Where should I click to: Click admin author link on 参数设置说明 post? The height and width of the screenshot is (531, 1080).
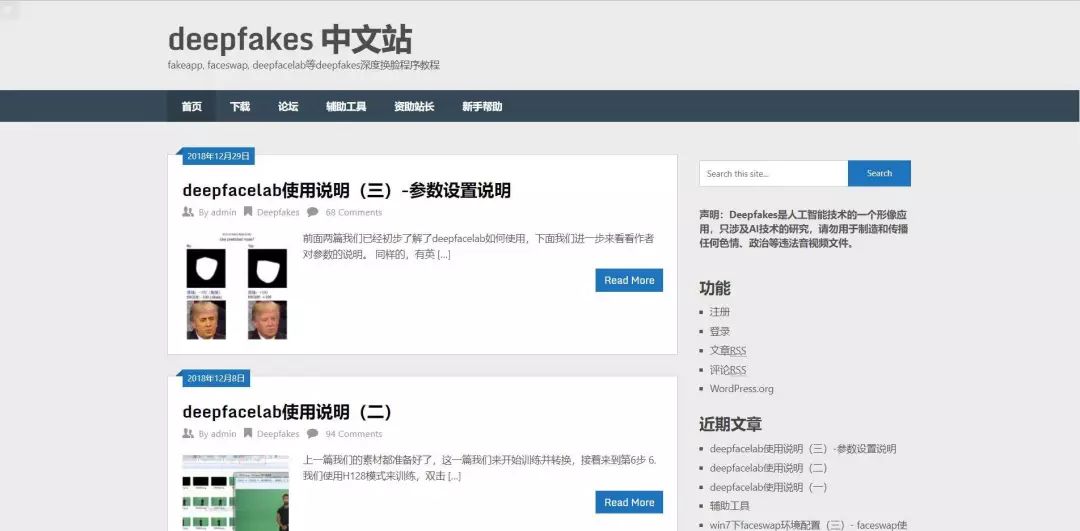(223, 212)
